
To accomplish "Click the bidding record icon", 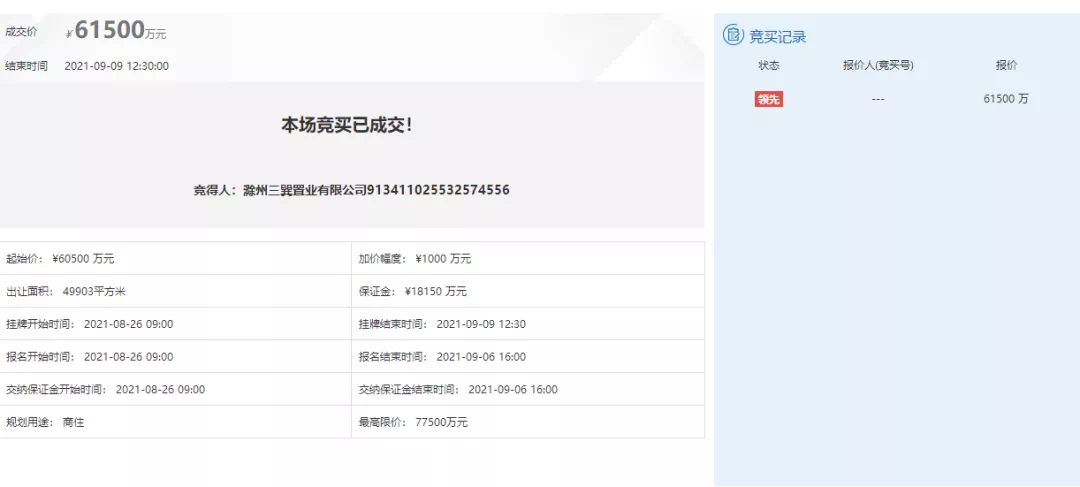I will [x=733, y=36].
